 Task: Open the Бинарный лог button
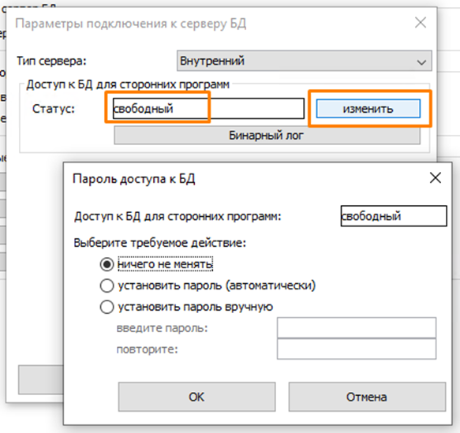click(x=267, y=135)
